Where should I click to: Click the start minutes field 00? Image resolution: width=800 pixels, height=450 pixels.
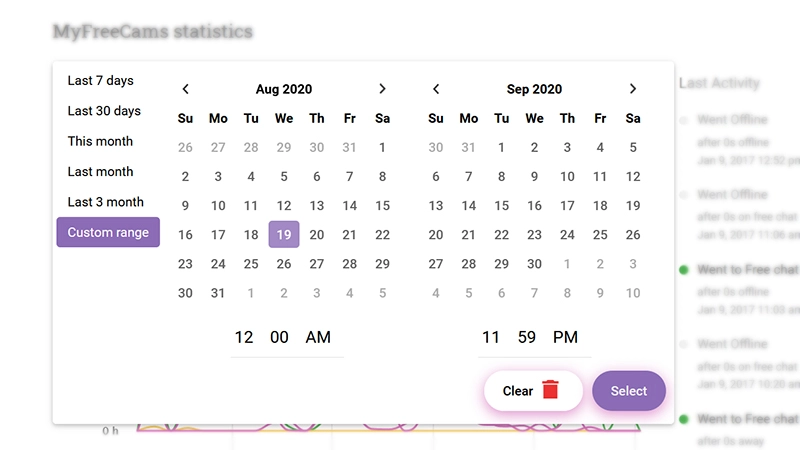tap(279, 337)
